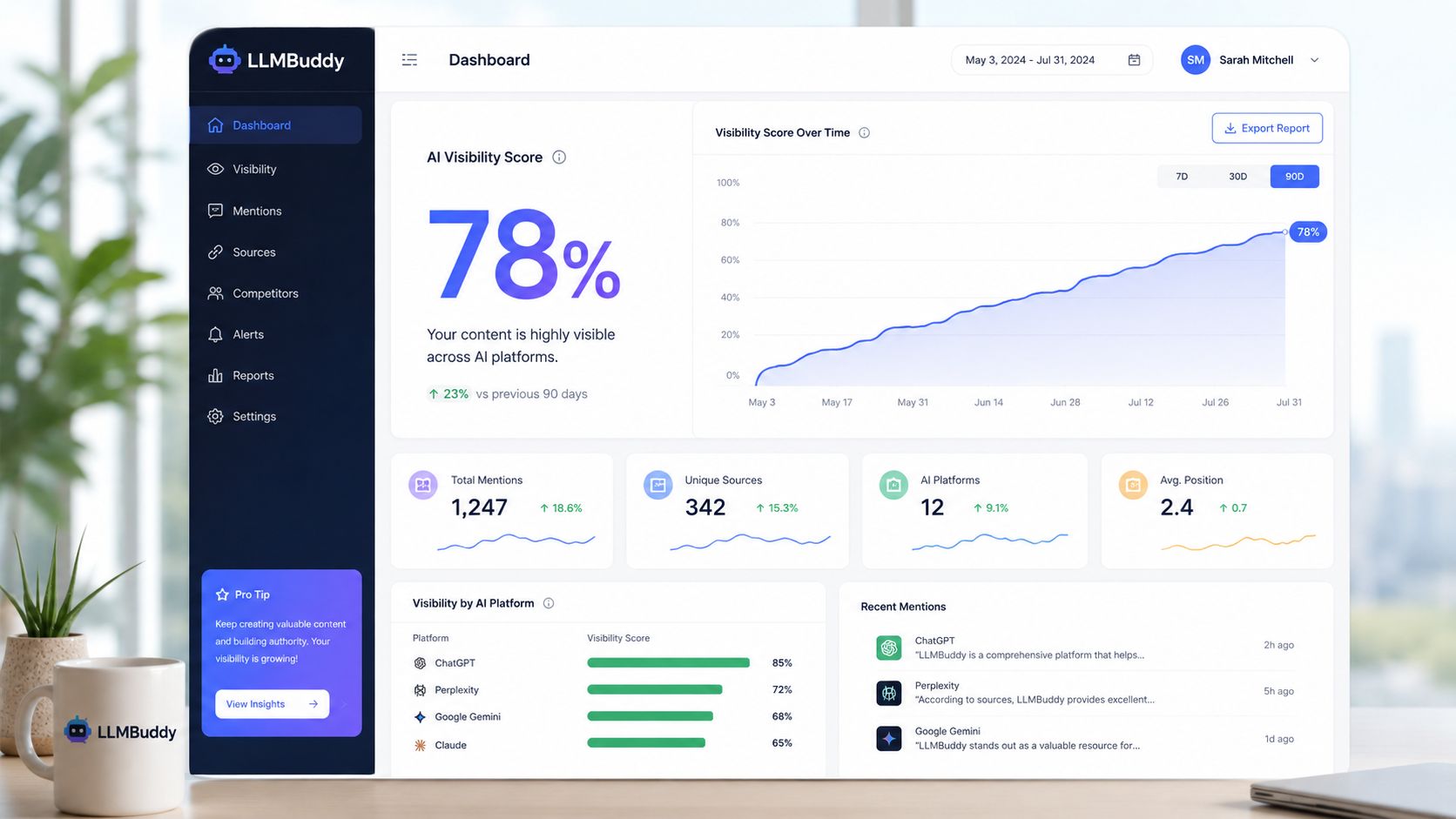Screen dimensions: 1456x819
Task: Click the Reports bar chart icon
Action: pos(215,375)
